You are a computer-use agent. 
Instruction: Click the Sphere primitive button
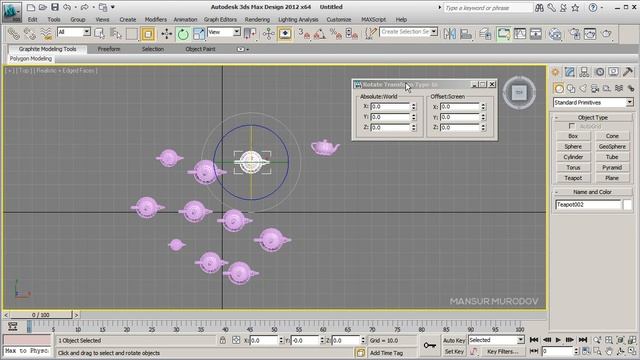(x=573, y=147)
